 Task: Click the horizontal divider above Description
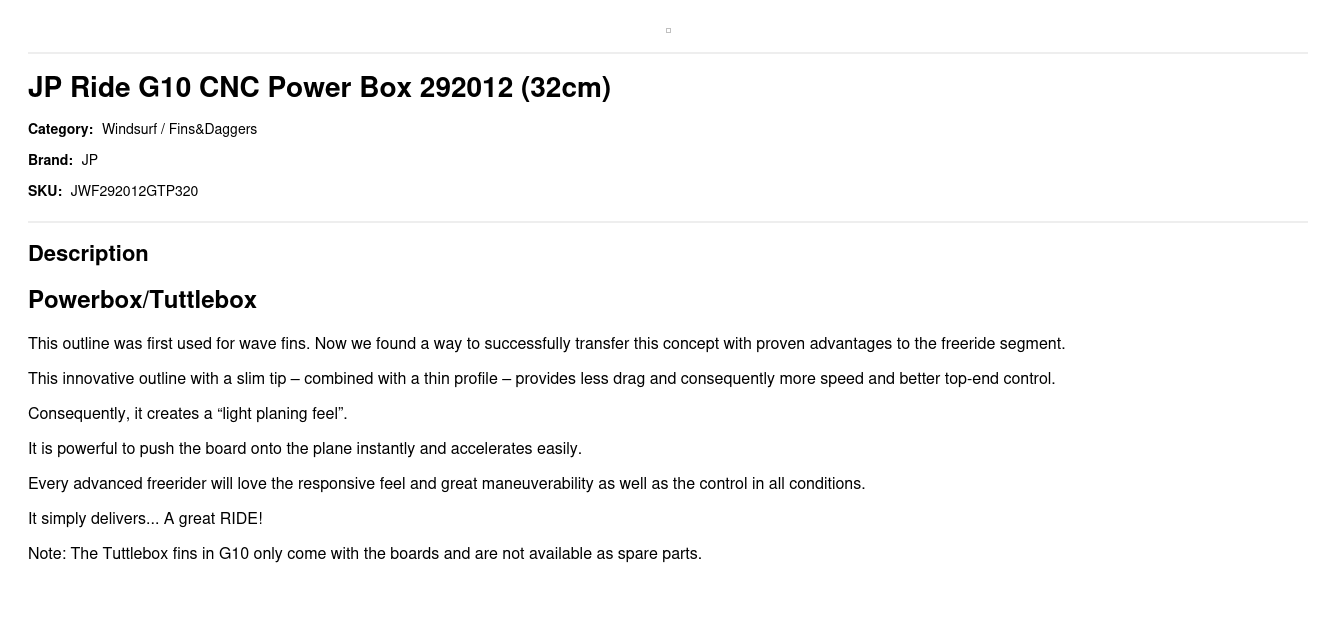point(668,222)
